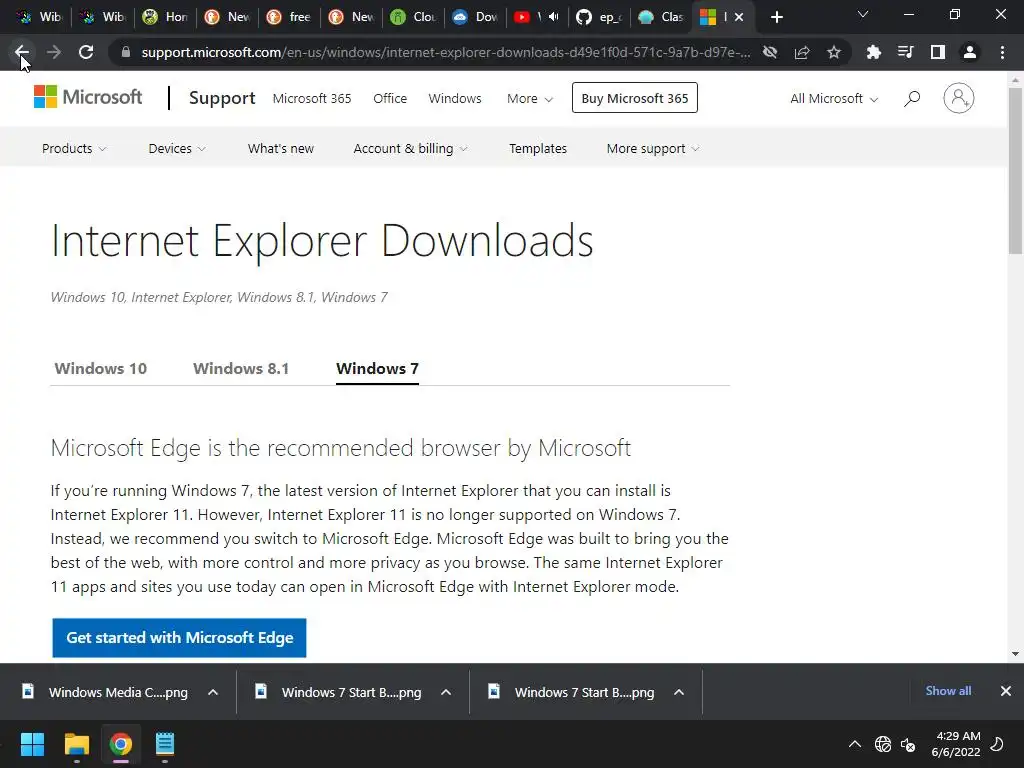This screenshot has width=1024, height=768.
Task: Click the padlock site info icon
Action: click(x=126, y=52)
